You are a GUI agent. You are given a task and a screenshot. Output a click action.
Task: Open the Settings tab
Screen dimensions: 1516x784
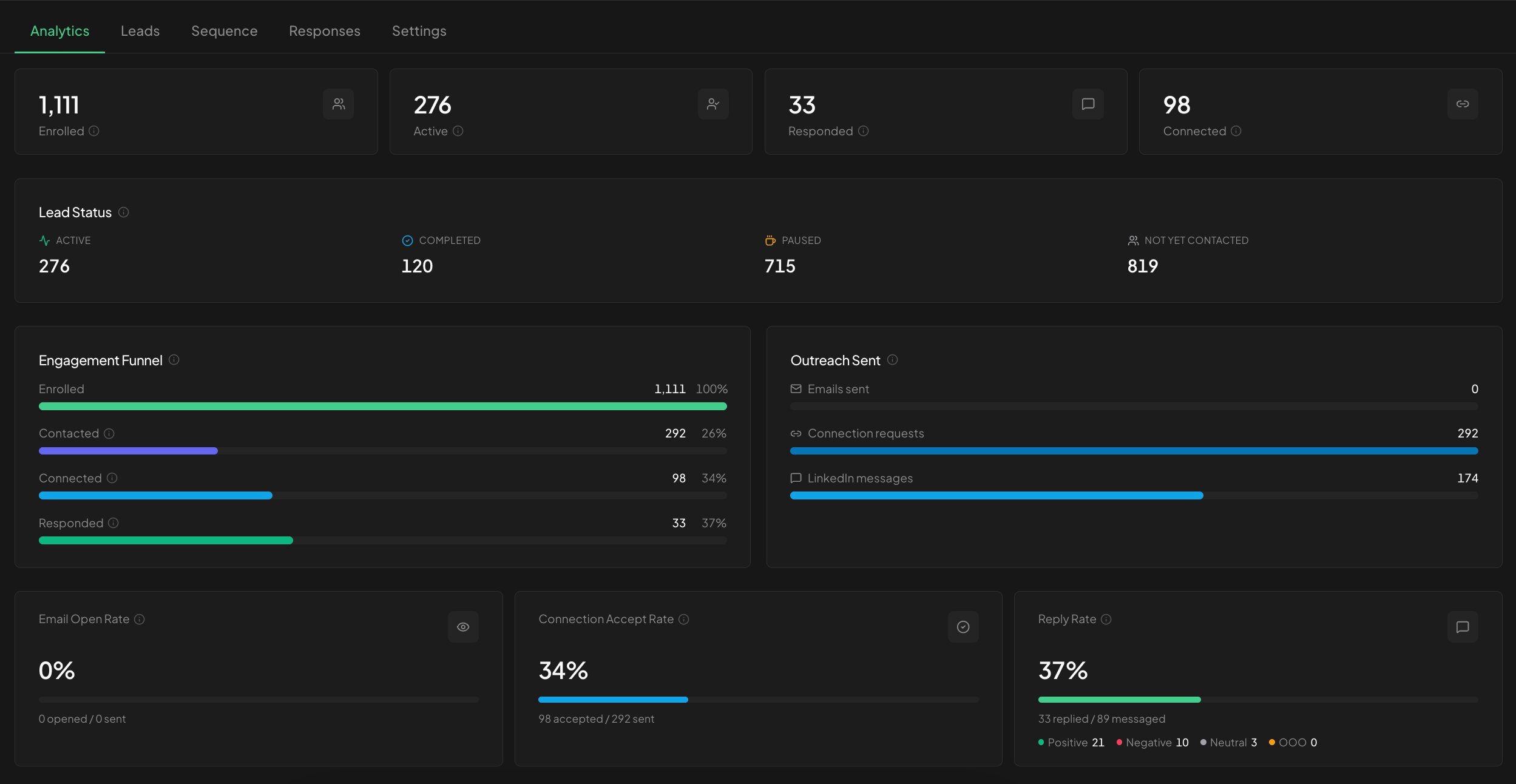419,31
